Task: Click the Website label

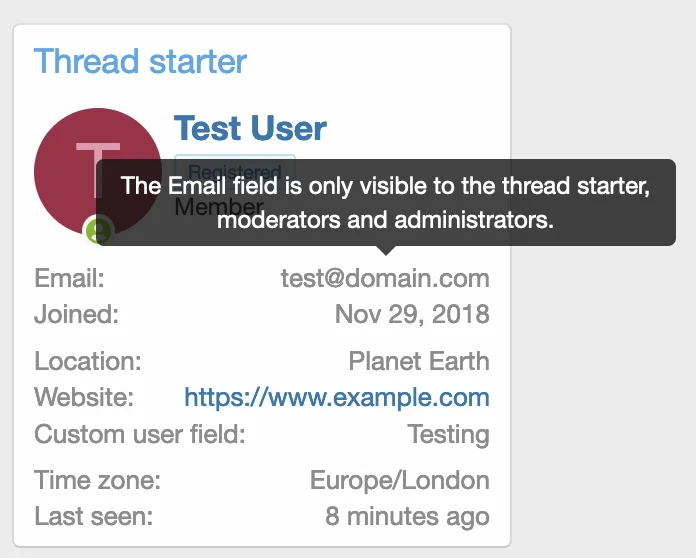Action: coord(84,397)
